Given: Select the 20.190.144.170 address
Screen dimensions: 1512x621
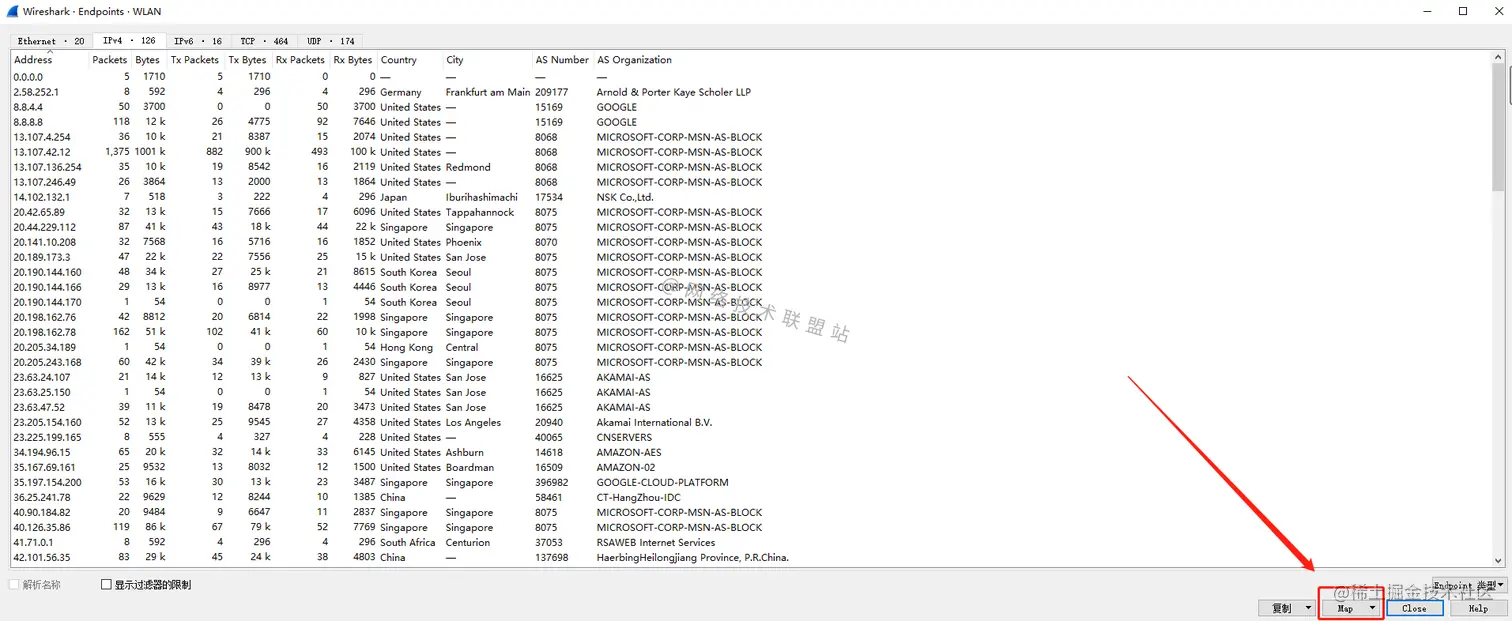Looking at the screenshot, I should (x=47, y=302).
